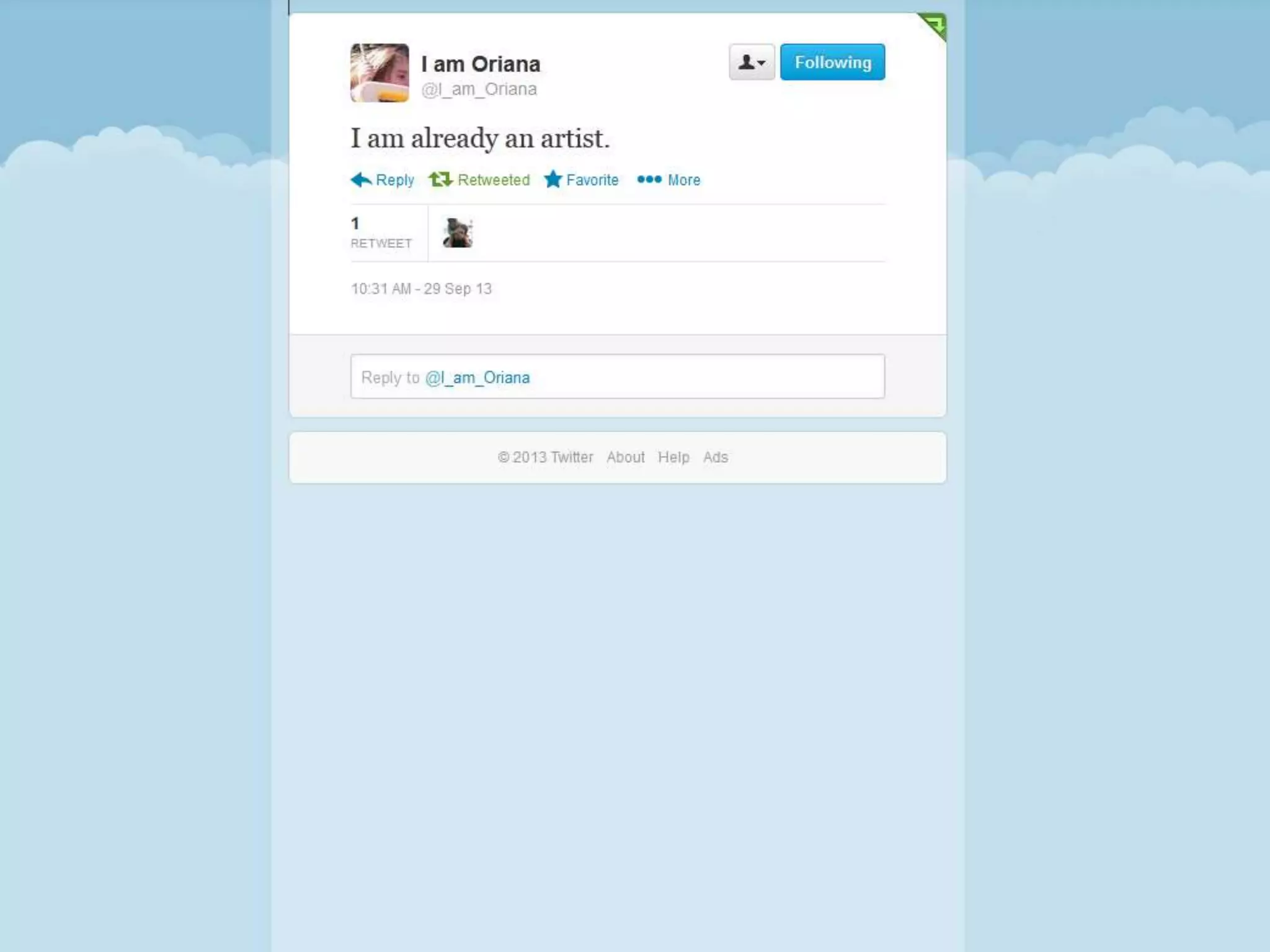
Task: Click the @I_am_Oriana handle under name
Action: pyautogui.click(x=479, y=89)
